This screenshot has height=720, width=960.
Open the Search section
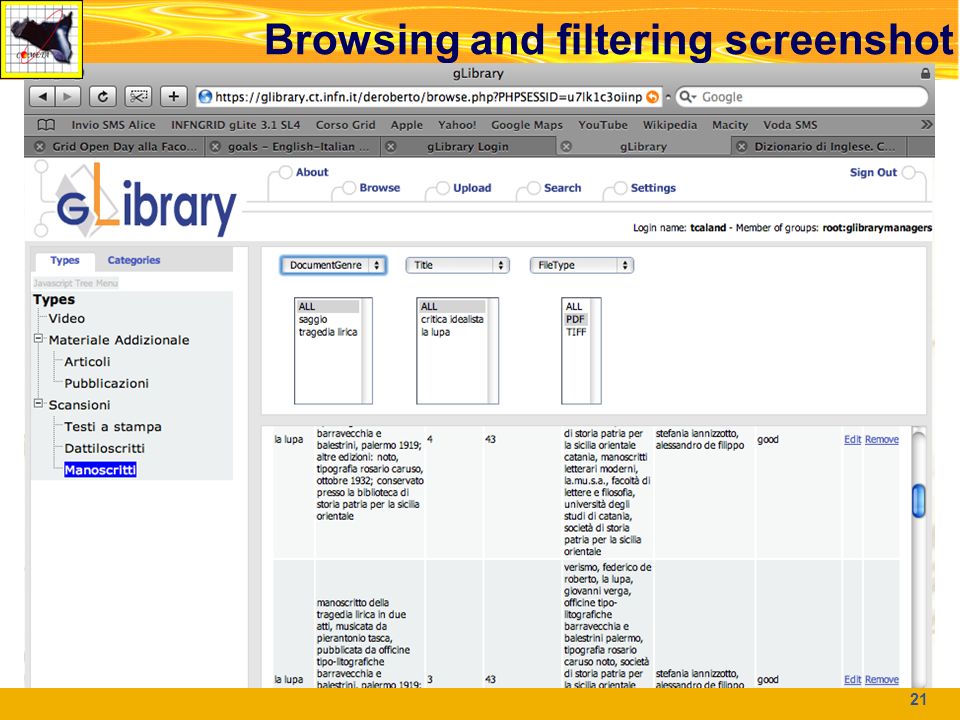tap(563, 188)
